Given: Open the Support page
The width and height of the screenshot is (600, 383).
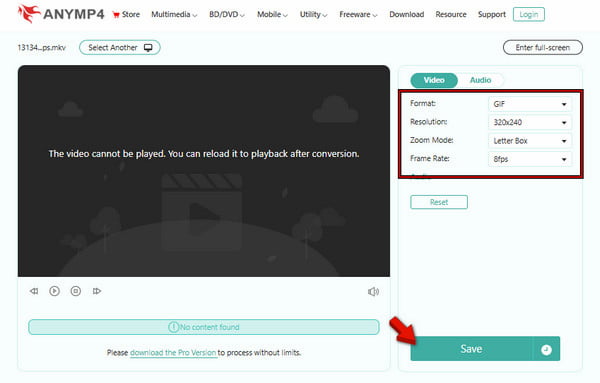Looking at the screenshot, I should (x=492, y=15).
